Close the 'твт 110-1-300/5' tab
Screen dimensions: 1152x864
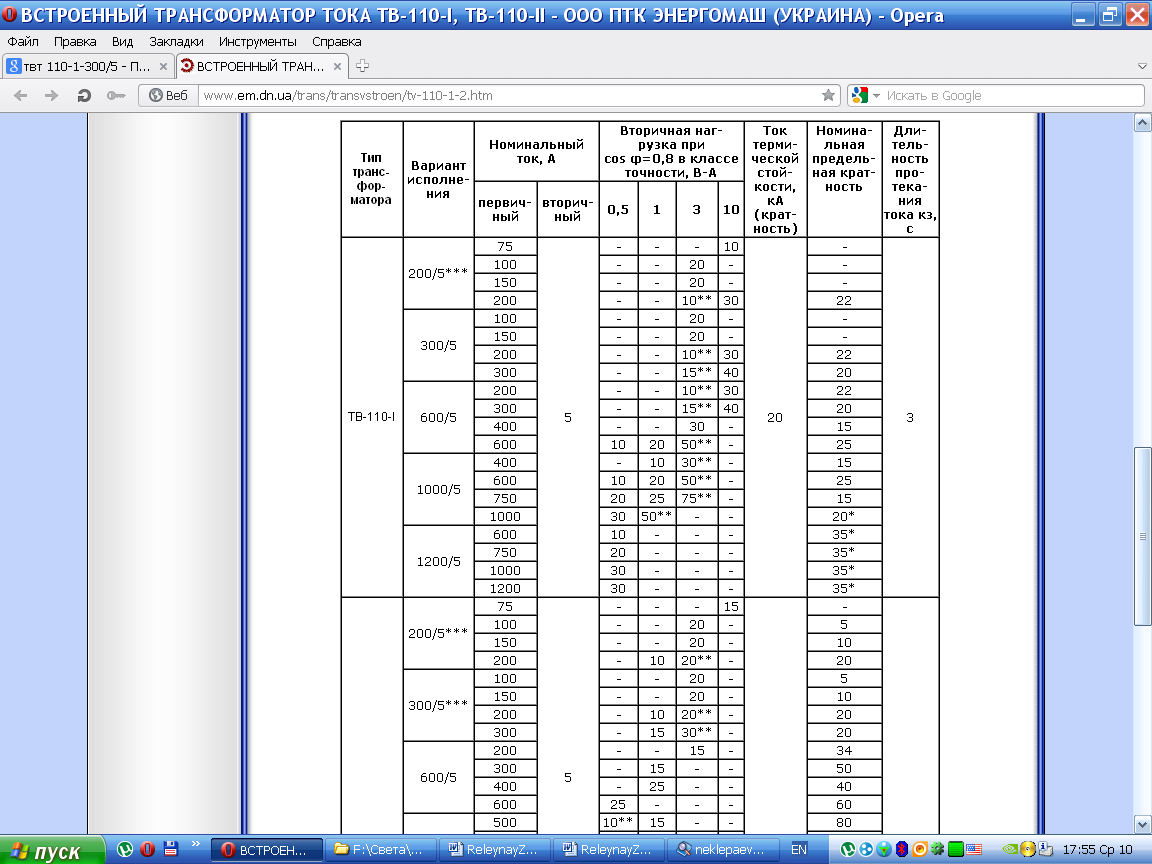click(x=163, y=66)
